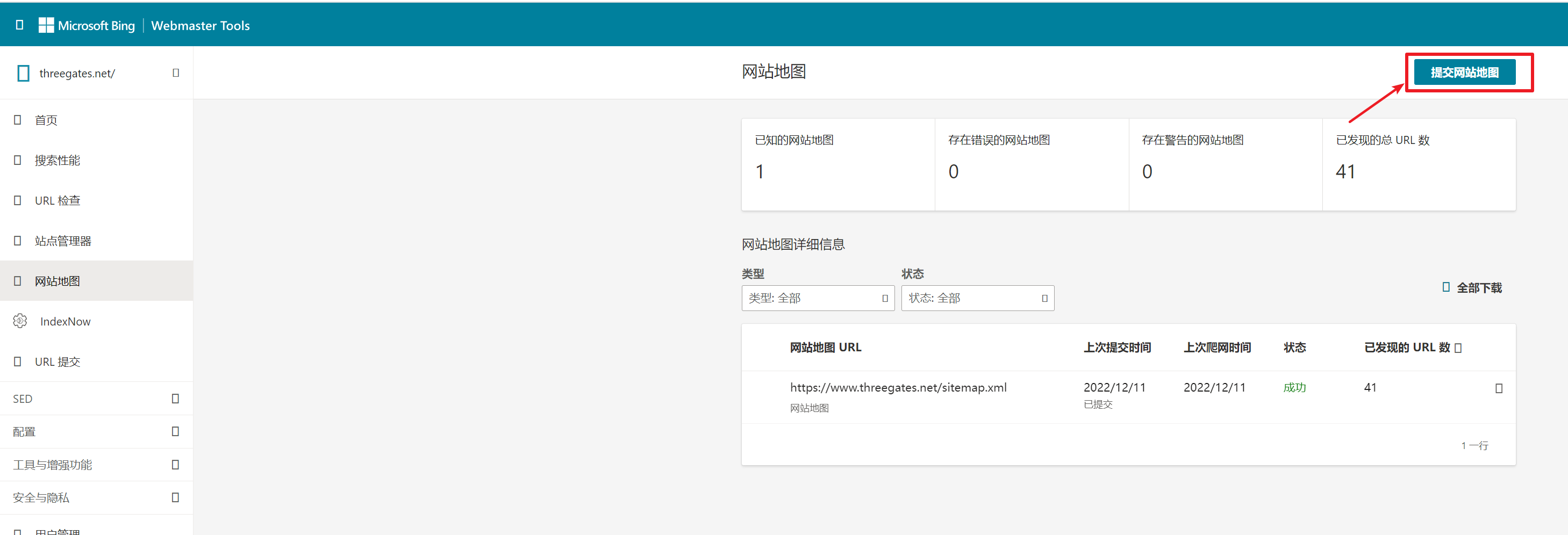
Task: Click the 成功 status text
Action: (x=1295, y=387)
